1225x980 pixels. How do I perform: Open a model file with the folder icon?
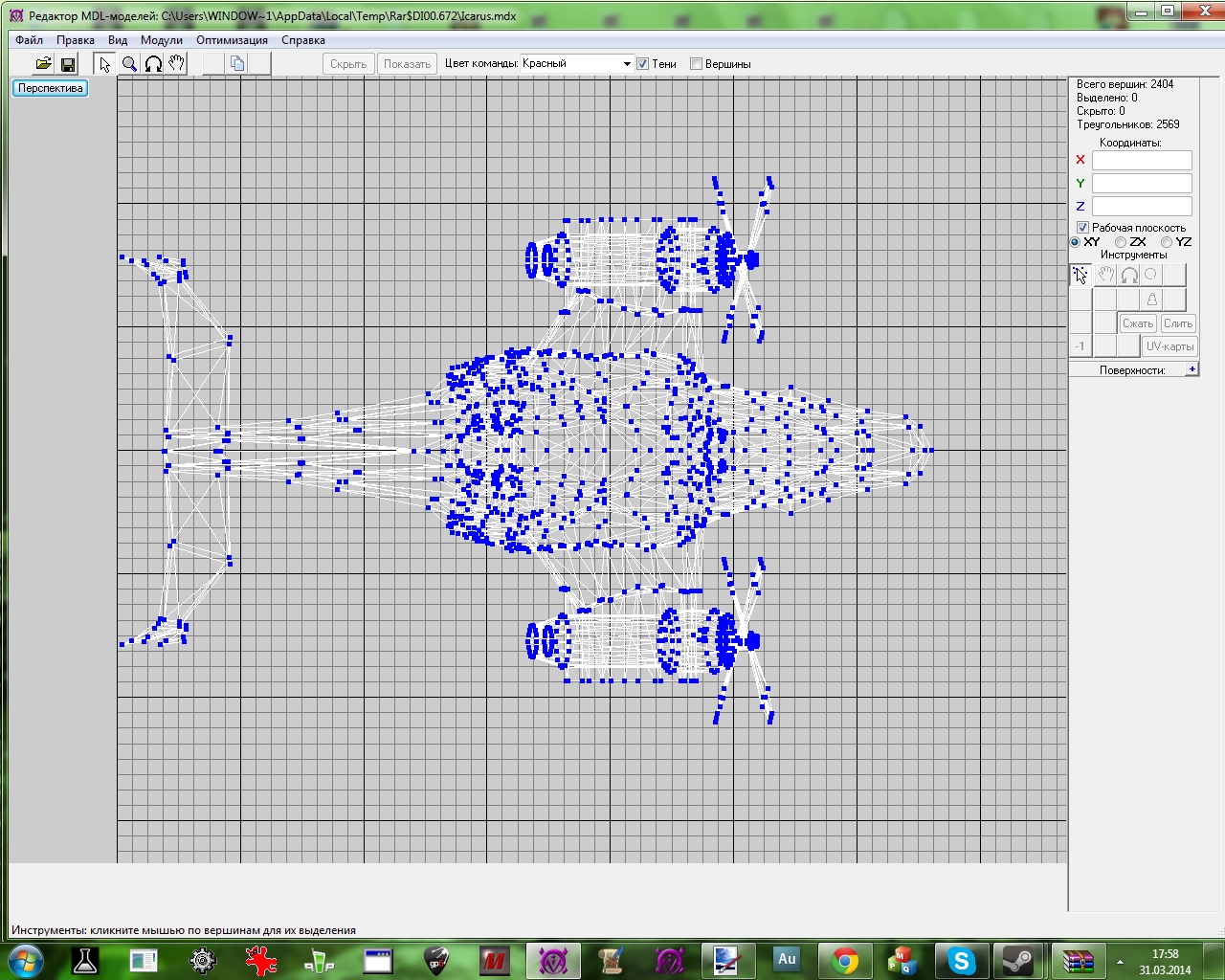(x=43, y=64)
